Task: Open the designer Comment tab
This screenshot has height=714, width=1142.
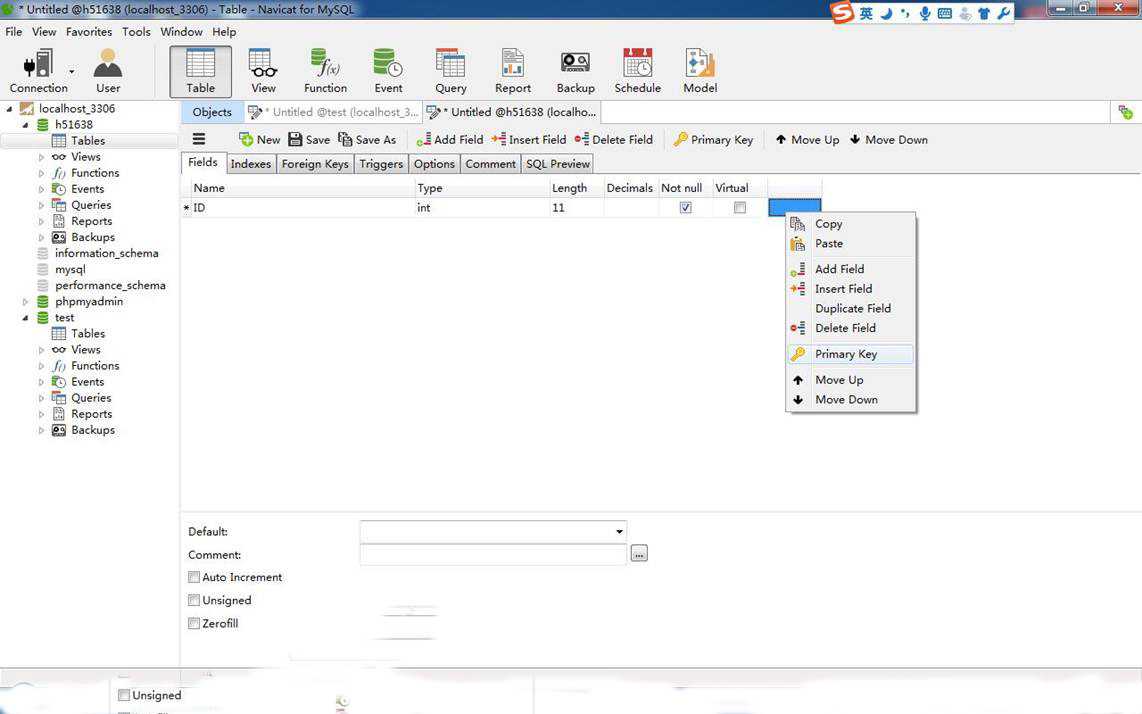Action: (490, 164)
